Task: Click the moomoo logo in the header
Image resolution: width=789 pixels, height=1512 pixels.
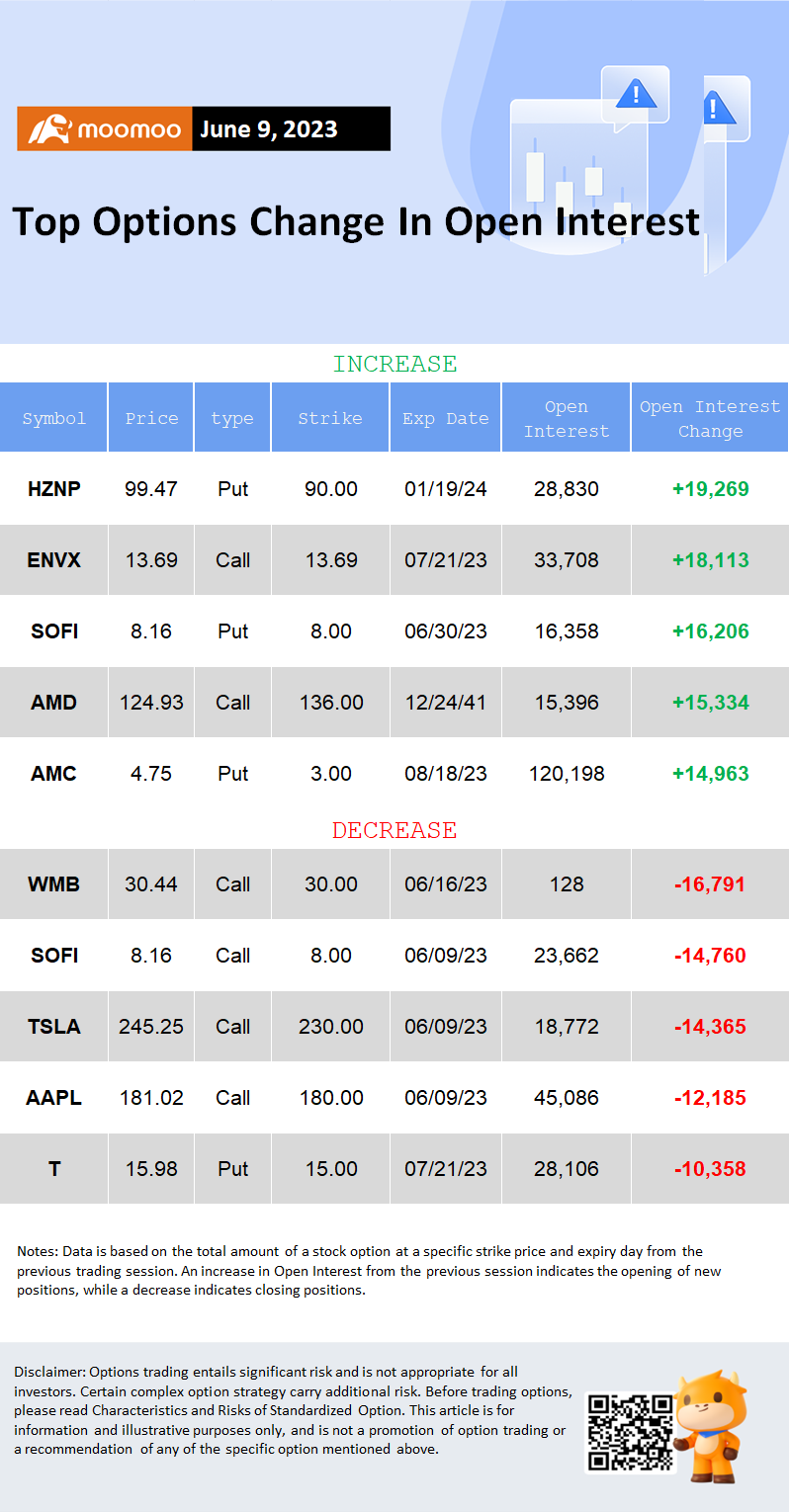Action: pos(104,129)
